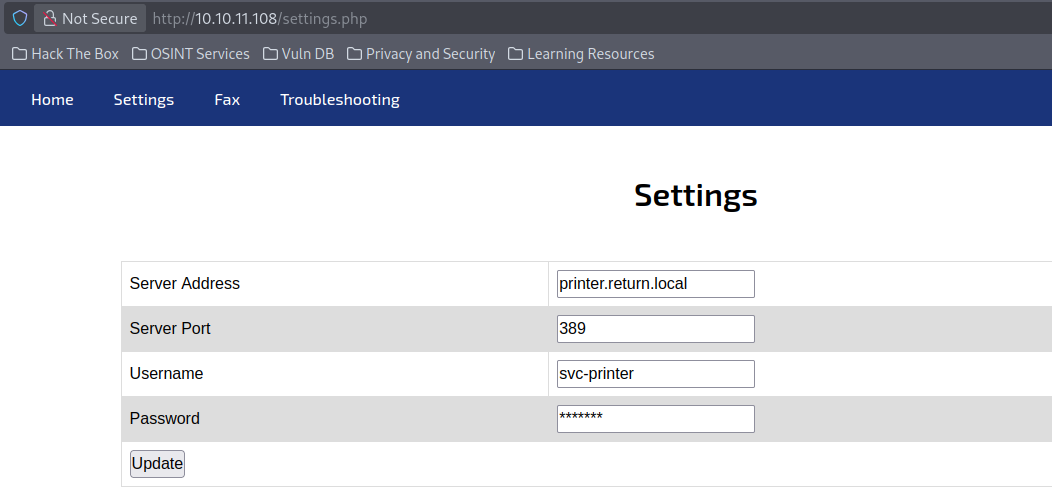
Task: Click the Password row label
Action: pos(165,419)
